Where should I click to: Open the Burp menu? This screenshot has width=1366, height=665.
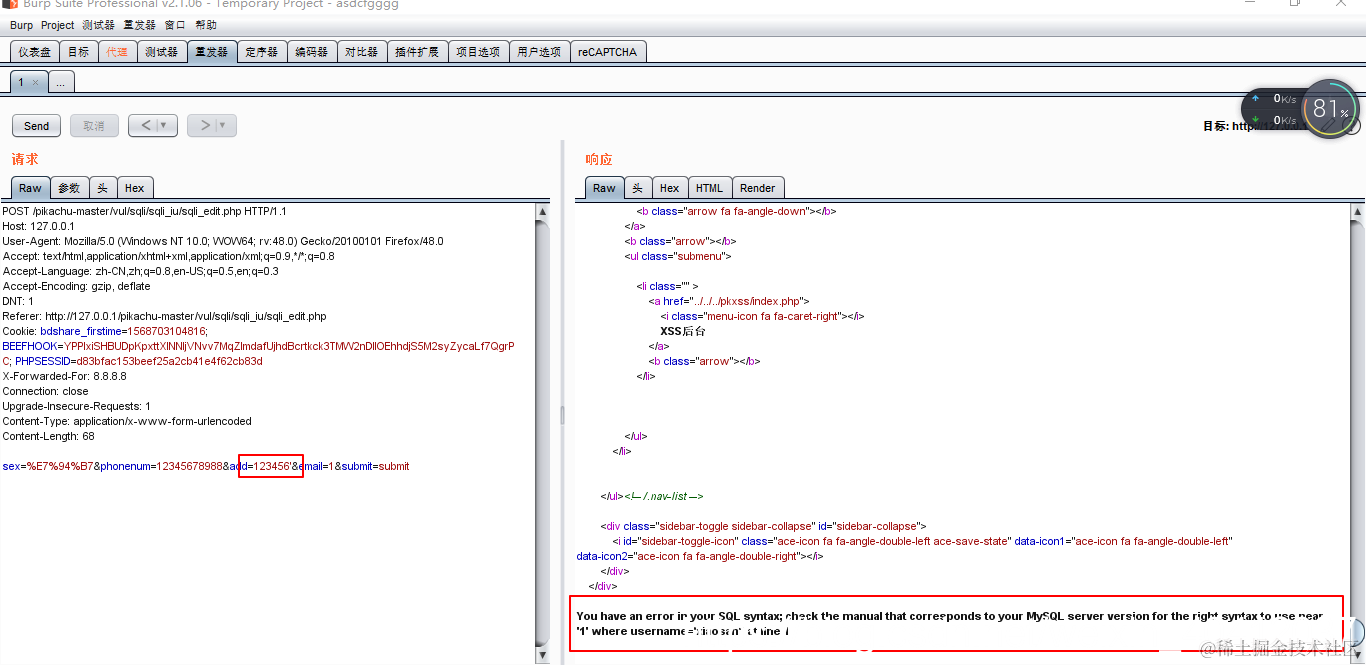(x=21, y=25)
